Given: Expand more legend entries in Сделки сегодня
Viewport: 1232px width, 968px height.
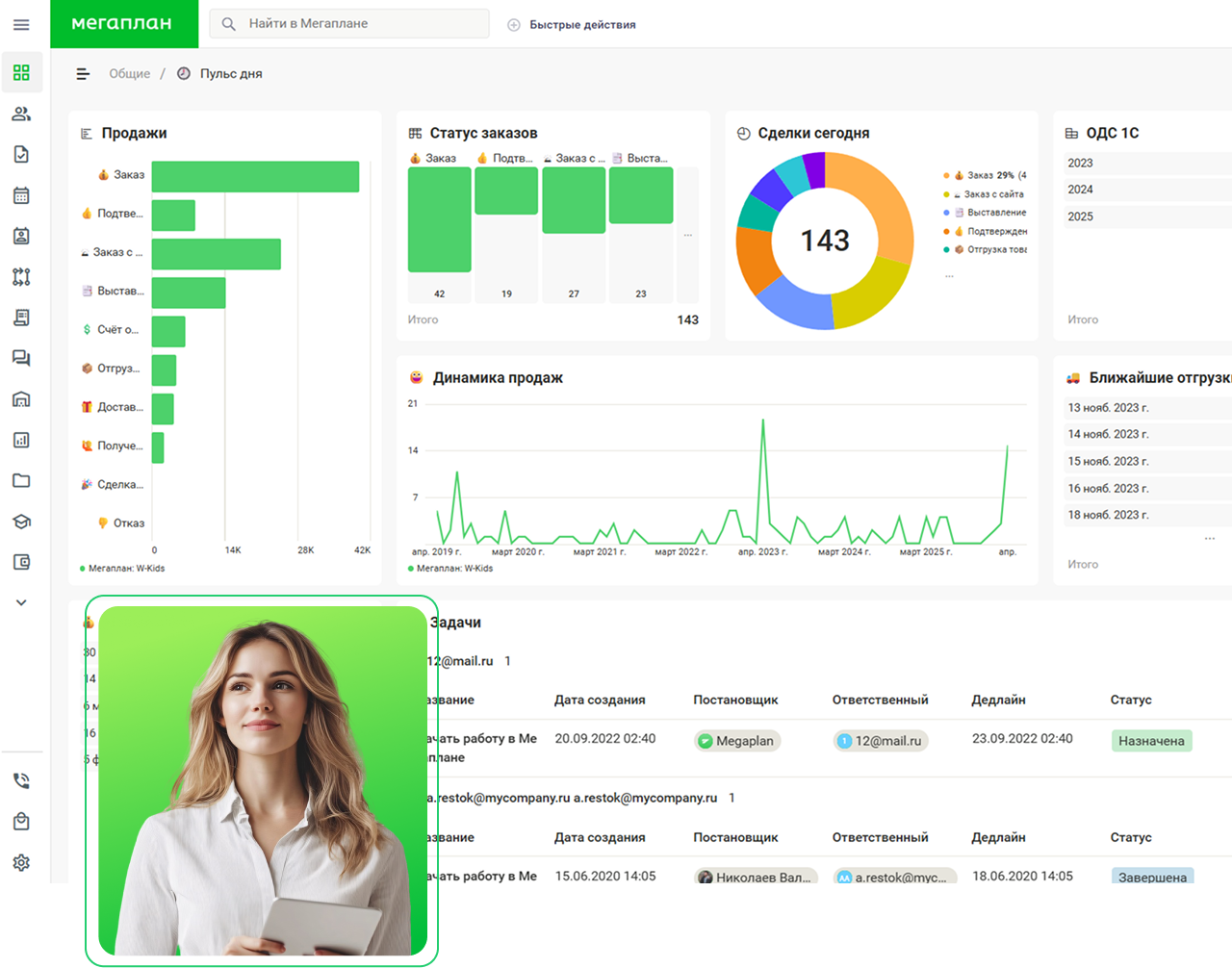Looking at the screenshot, I should [x=949, y=275].
